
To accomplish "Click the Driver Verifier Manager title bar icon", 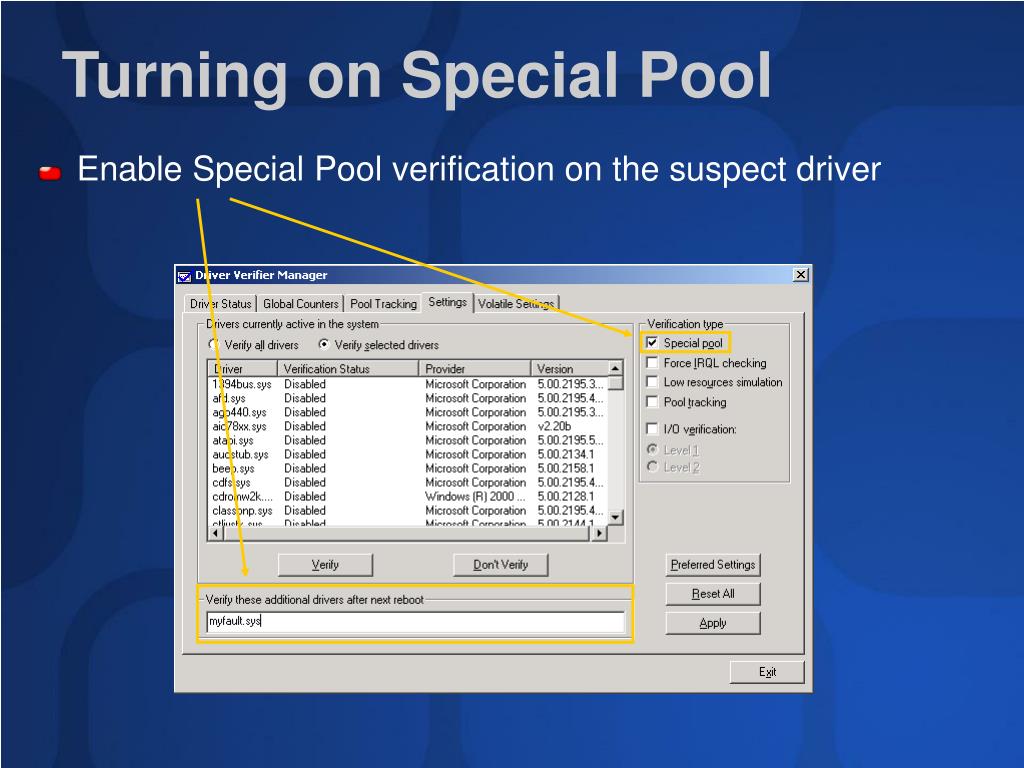I will pyautogui.click(x=184, y=276).
